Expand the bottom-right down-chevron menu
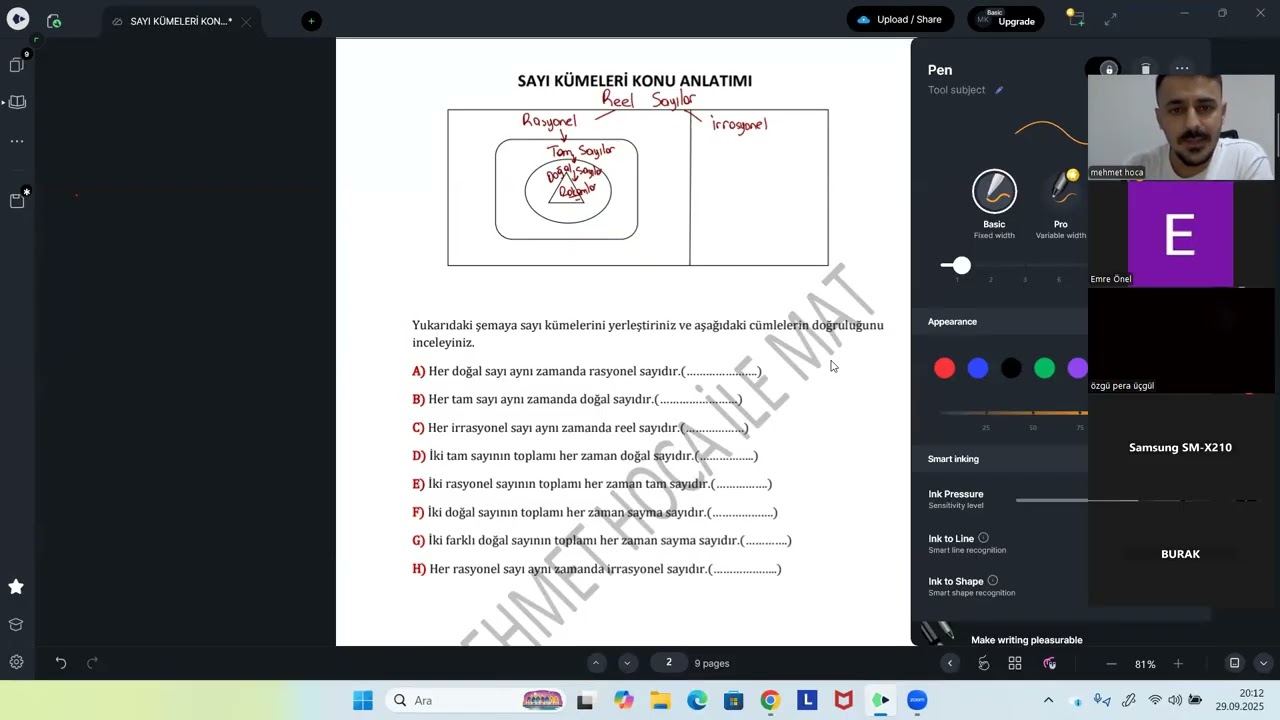 tap(1263, 663)
